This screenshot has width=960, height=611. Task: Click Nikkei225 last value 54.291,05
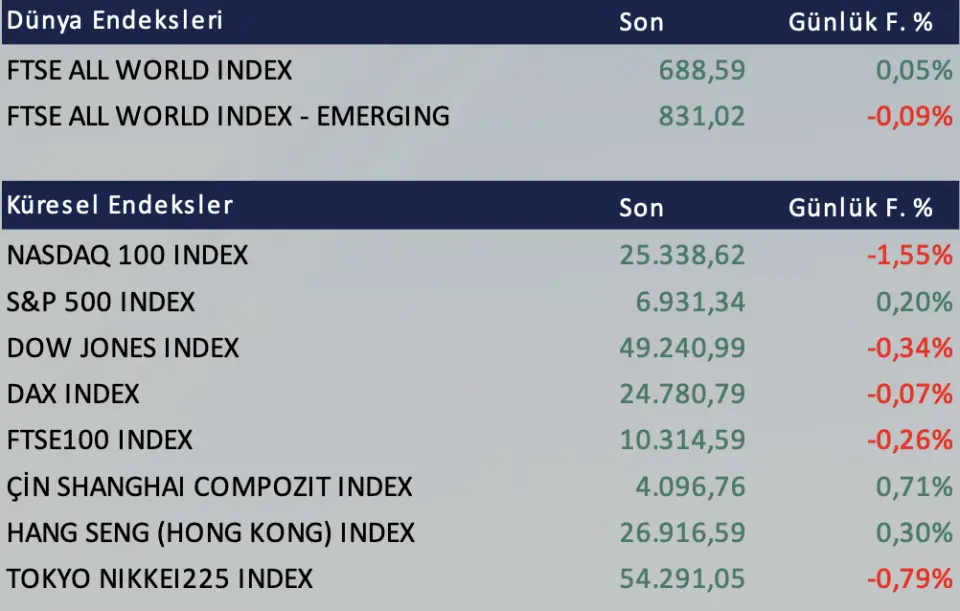682,578
